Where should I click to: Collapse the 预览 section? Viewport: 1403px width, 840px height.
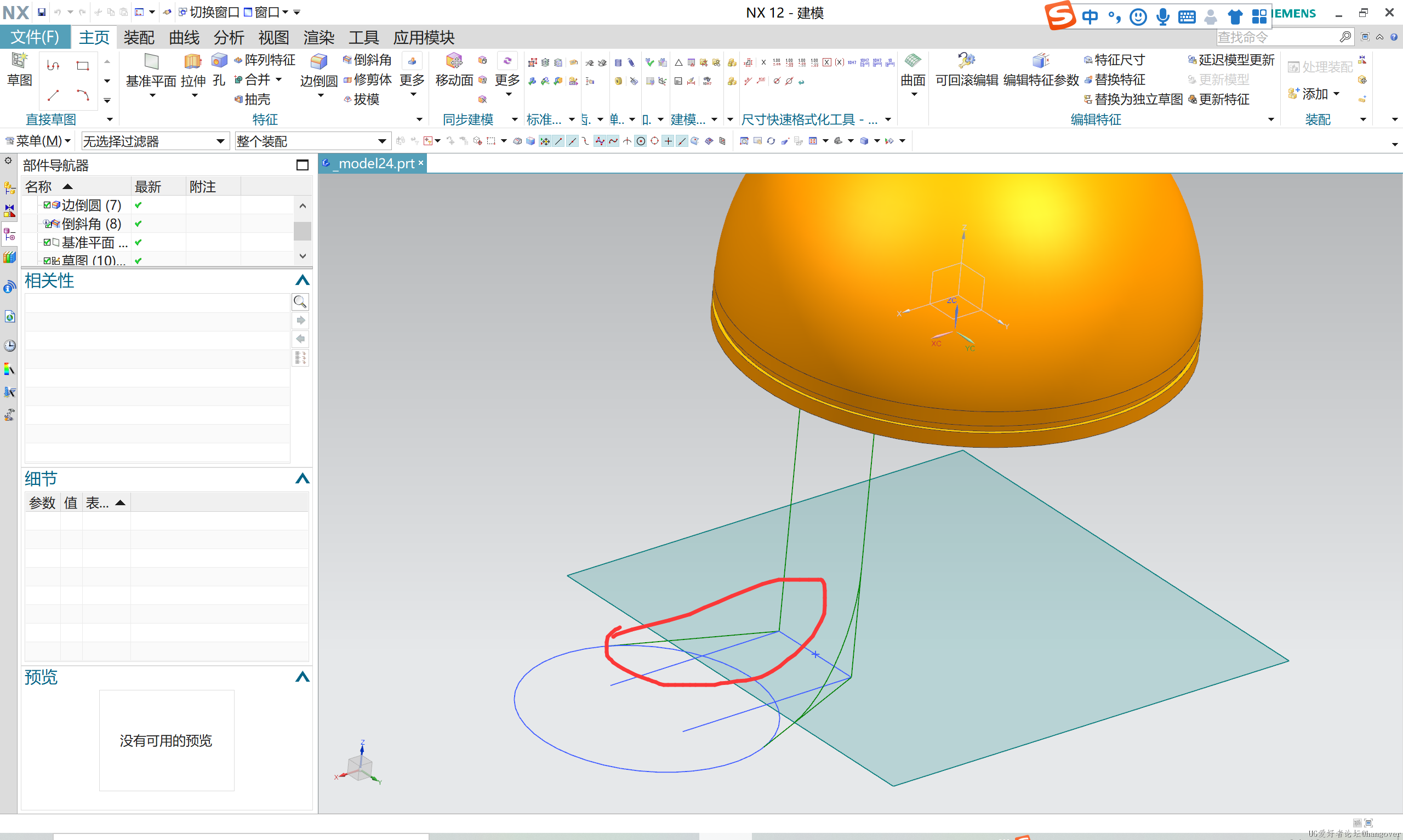(x=302, y=677)
